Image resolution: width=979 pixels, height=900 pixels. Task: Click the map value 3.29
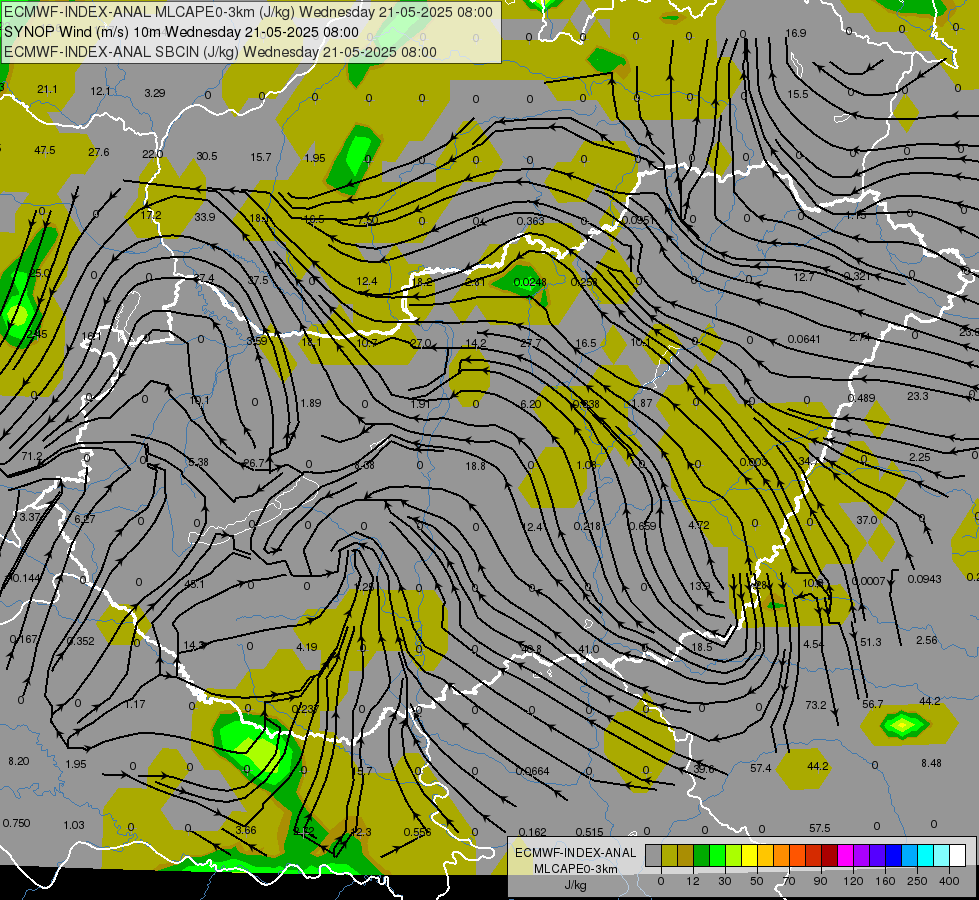[x=155, y=93]
